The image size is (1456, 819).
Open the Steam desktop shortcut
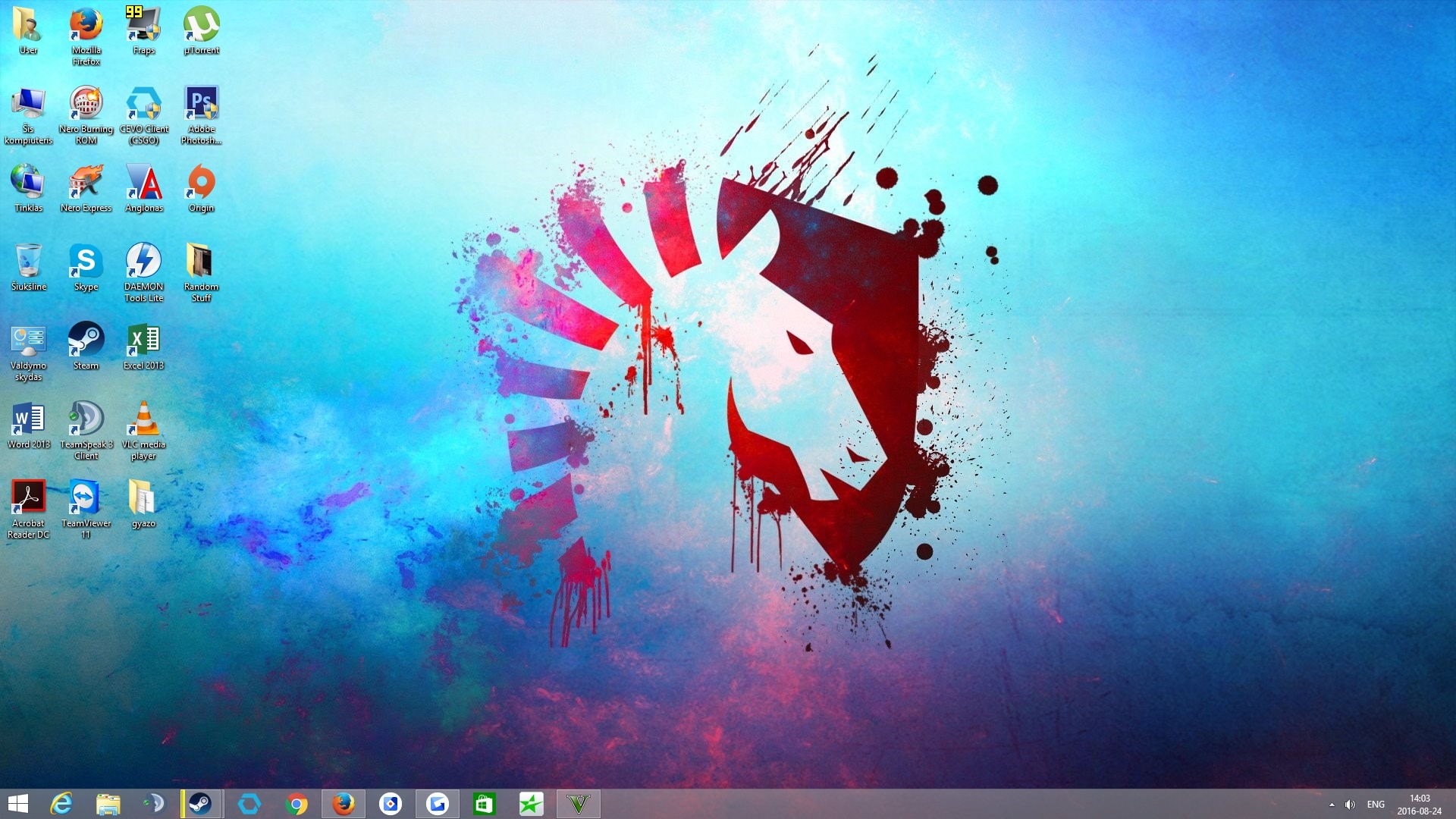point(86,340)
